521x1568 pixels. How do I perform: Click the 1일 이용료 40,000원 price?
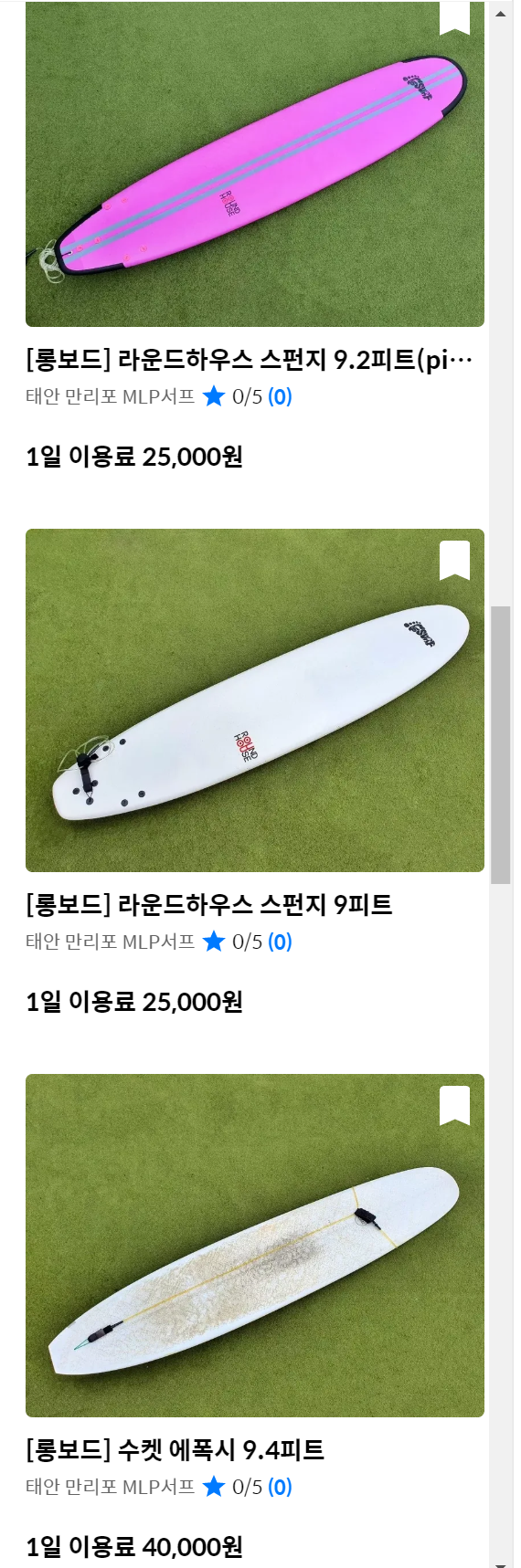pyautogui.click(x=134, y=1547)
